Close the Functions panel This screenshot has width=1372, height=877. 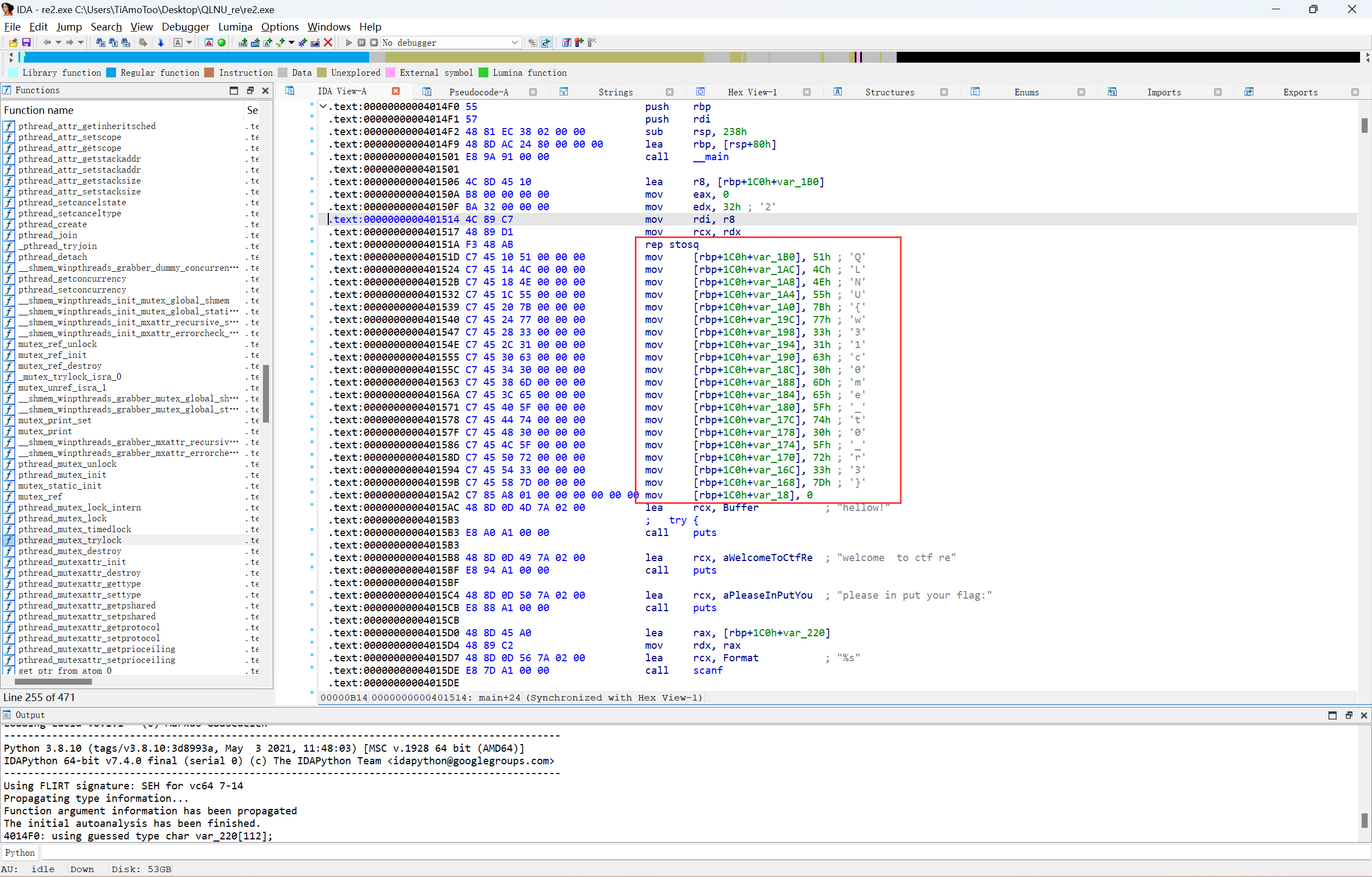click(x=265, y=90)
